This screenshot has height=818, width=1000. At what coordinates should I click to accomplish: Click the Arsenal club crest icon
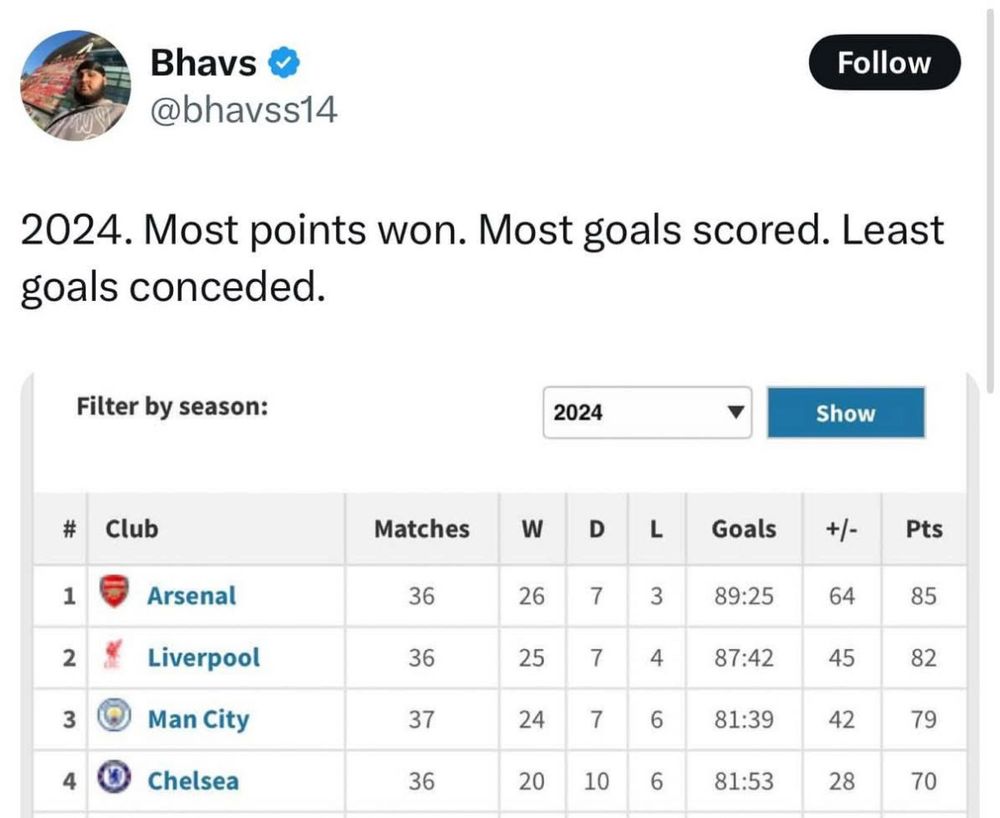[x=116, y=594]
